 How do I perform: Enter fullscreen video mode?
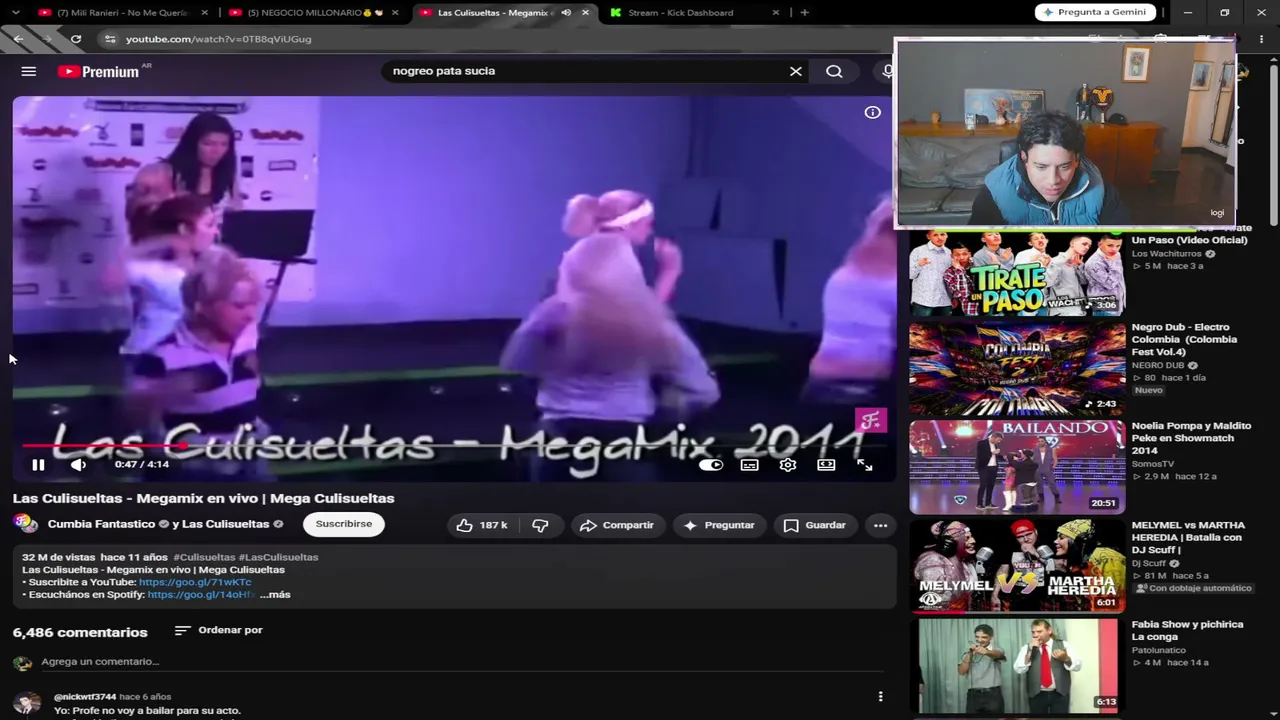pyautogui.click(x=865, y=464)
